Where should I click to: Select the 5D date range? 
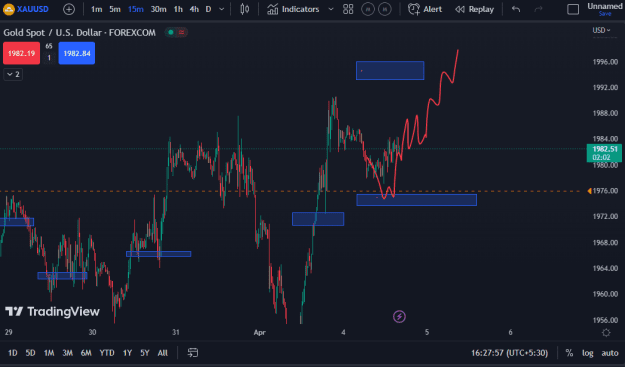[30, 353]
